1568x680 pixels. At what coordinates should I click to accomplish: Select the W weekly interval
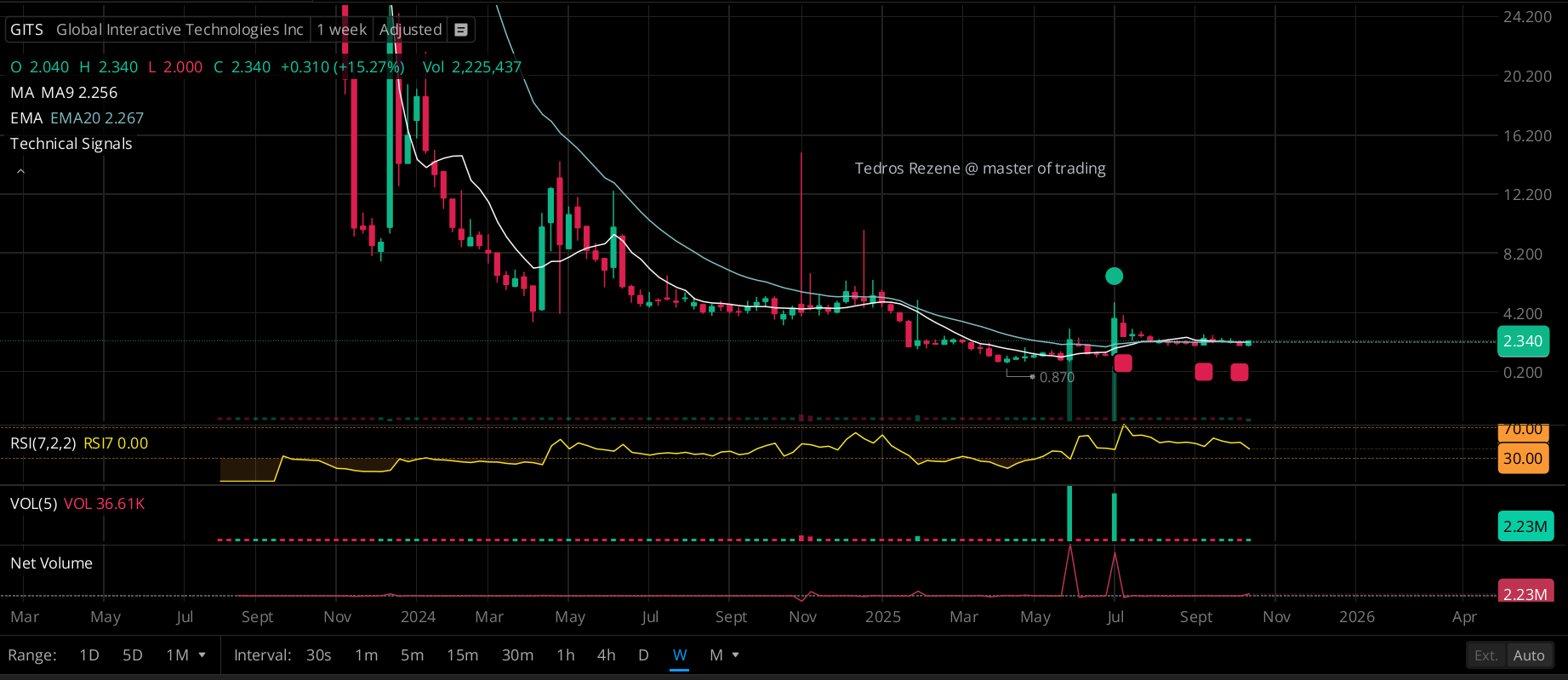pos(680,654)
